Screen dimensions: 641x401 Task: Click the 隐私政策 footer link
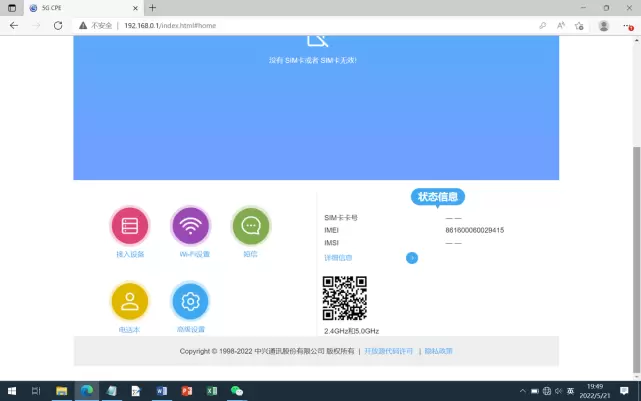[x=438, y=351]
